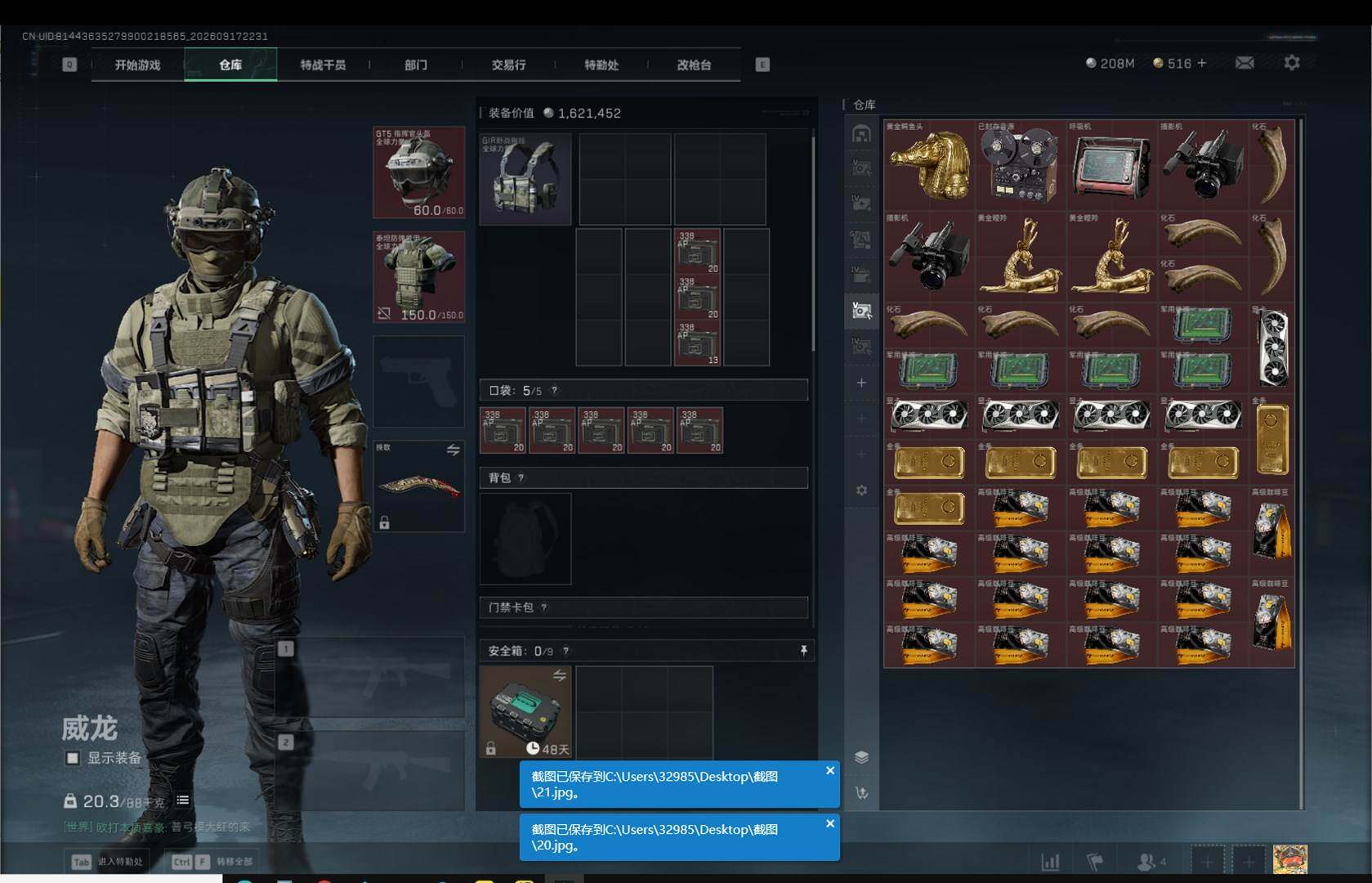This screenshot has width=1372, height=883.
Task: Click the 安全箱: 0/9 header text
Action: pyautogui.click(x=521, y=652)
